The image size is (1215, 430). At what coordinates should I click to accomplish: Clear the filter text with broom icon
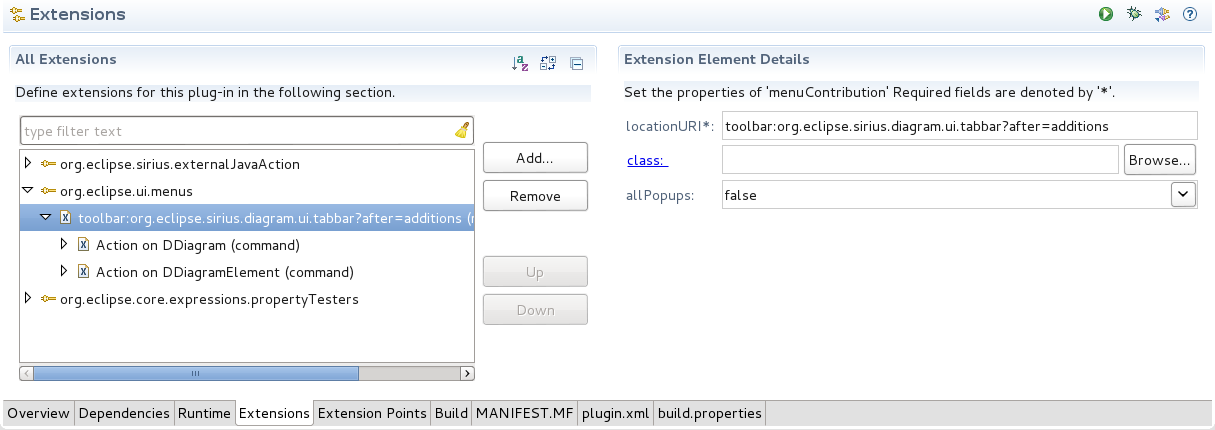point(461,130)
